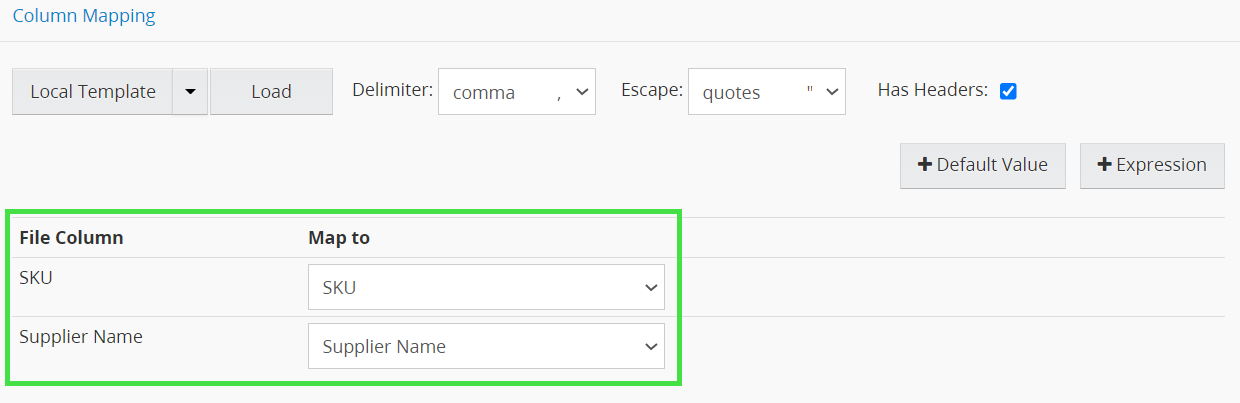Select the Supplier Name file column label

click(81, 337)
